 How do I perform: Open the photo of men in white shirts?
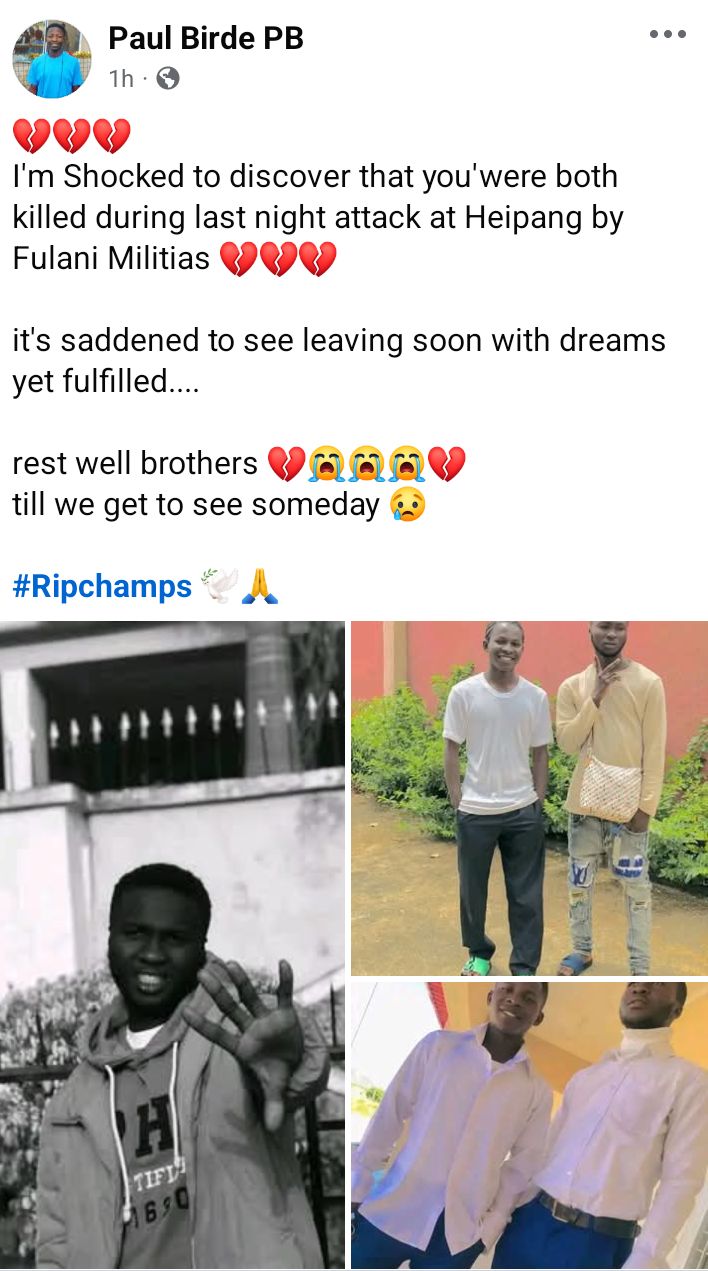pos(530,1125)
